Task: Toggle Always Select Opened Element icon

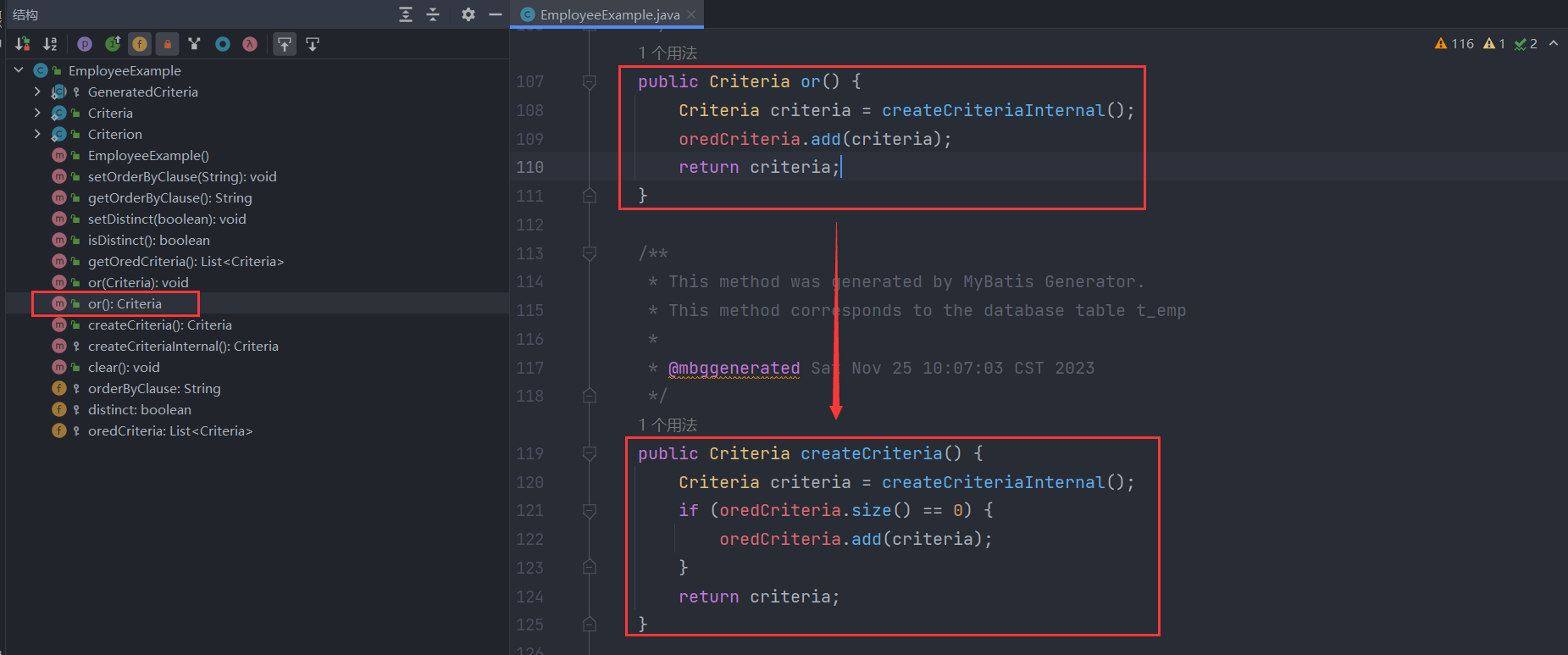Action: click(285, 44)
